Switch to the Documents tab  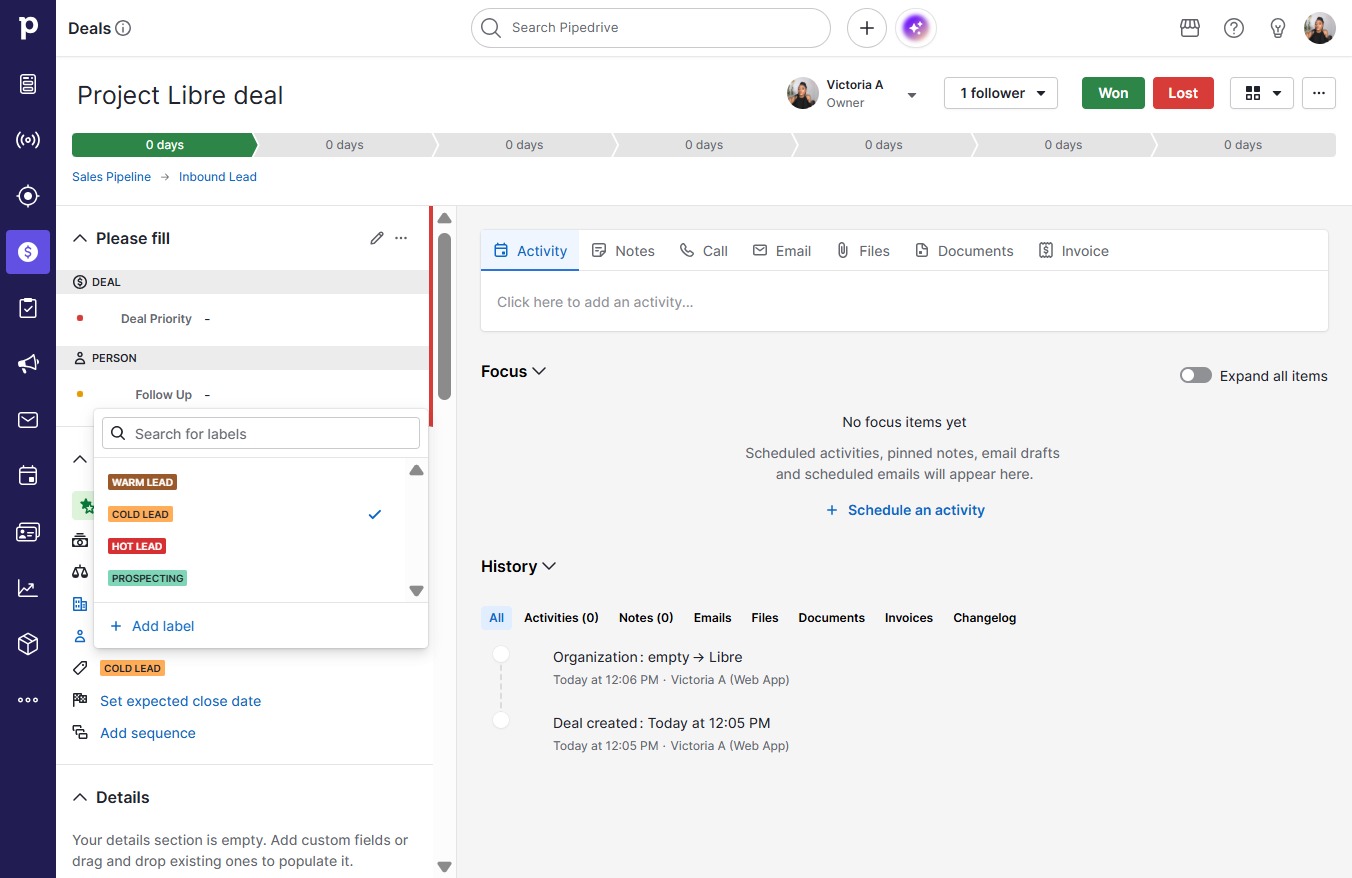tap(964, 250)
